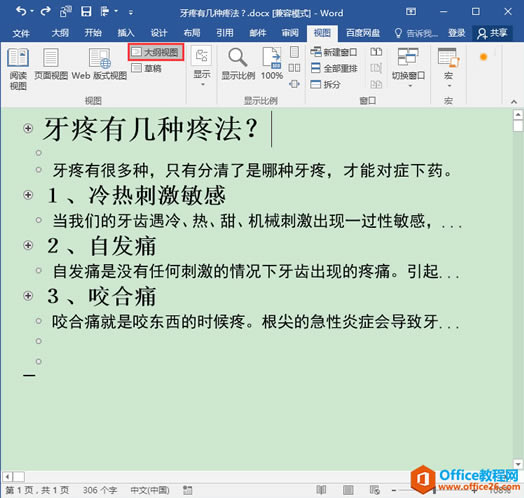
Task: Expand heading 2、自发痛 plus symbol
Action: [28, 245]
